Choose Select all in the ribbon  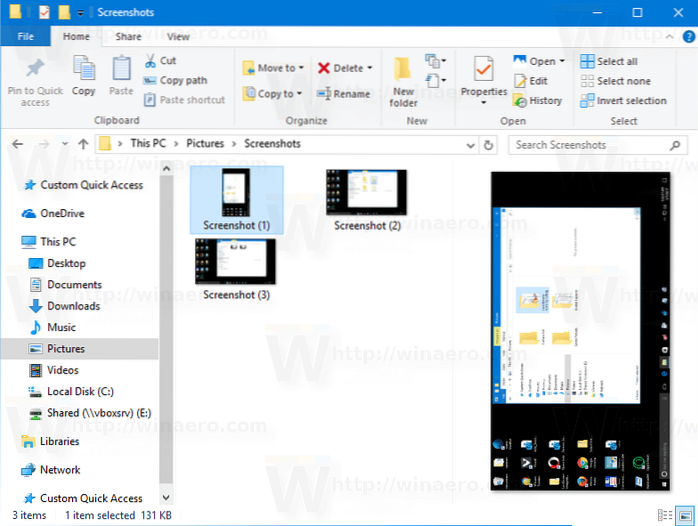pos(610,61)
